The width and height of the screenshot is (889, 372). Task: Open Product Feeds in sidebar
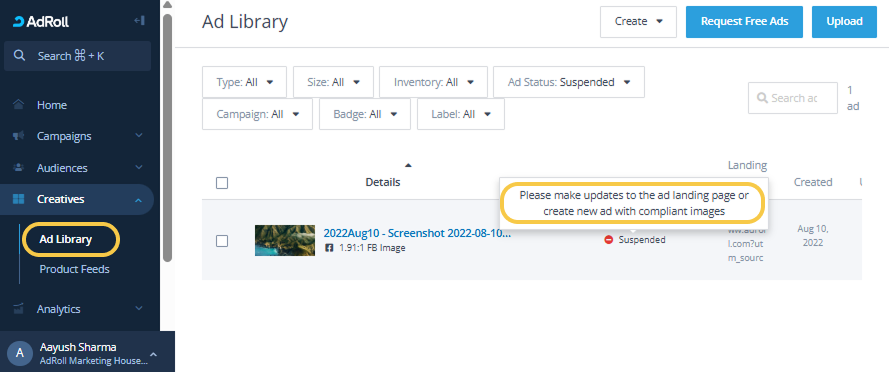click(x=74, y=269)
